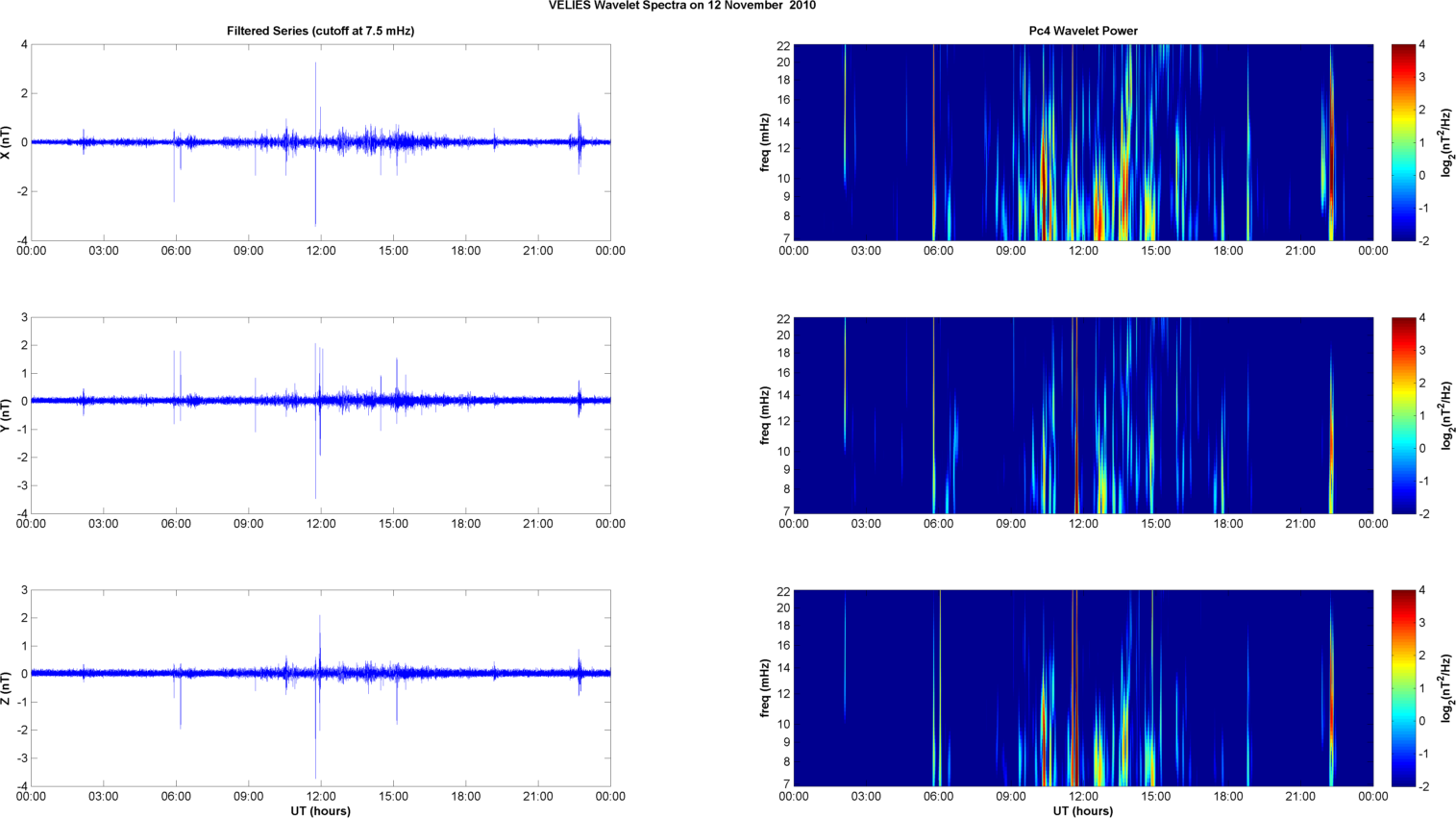Click the 12:00 tick label under X series
The height and width of the screenshot is (818, 1456).
click(x=320, y=251)
